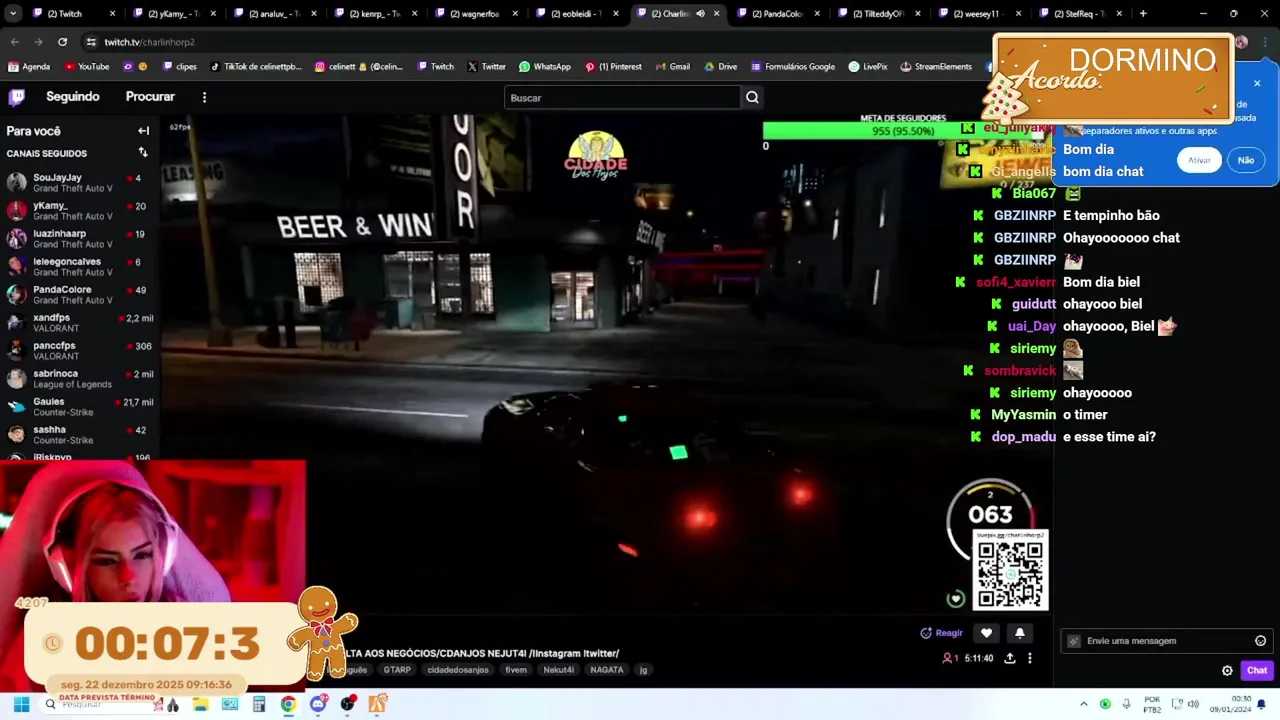Viewport: 1280px width, 720px height.
Task: Open the emote picker in chat
Action: pos(1260,641)
